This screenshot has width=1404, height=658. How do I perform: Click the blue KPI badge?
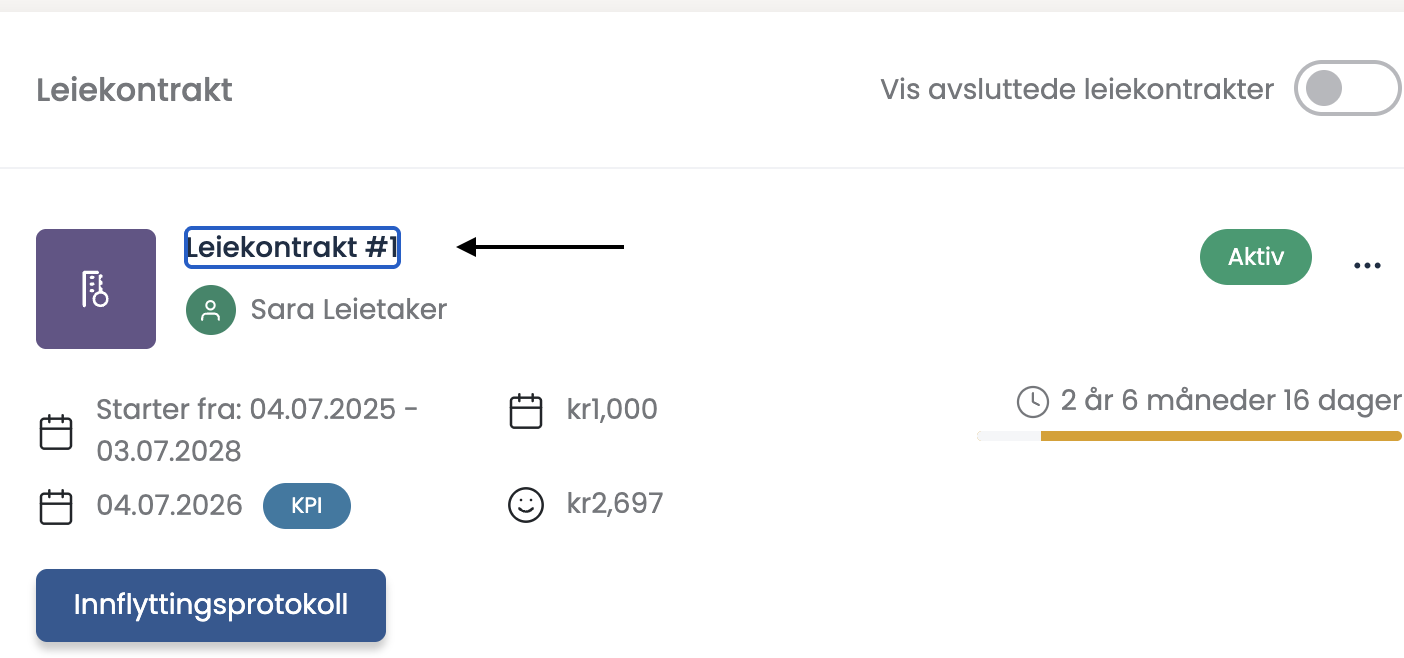click(306, 506)
